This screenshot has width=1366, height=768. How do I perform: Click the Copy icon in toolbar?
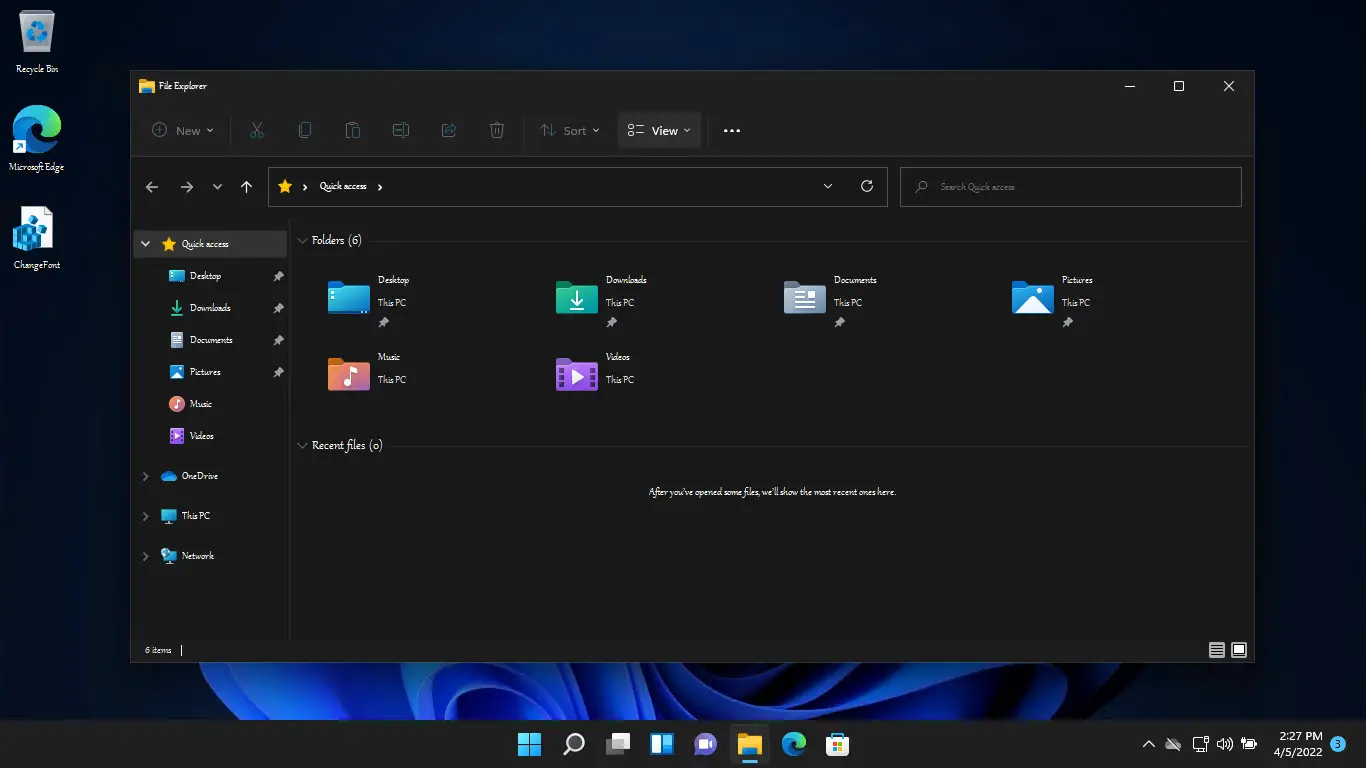(305, 130)
